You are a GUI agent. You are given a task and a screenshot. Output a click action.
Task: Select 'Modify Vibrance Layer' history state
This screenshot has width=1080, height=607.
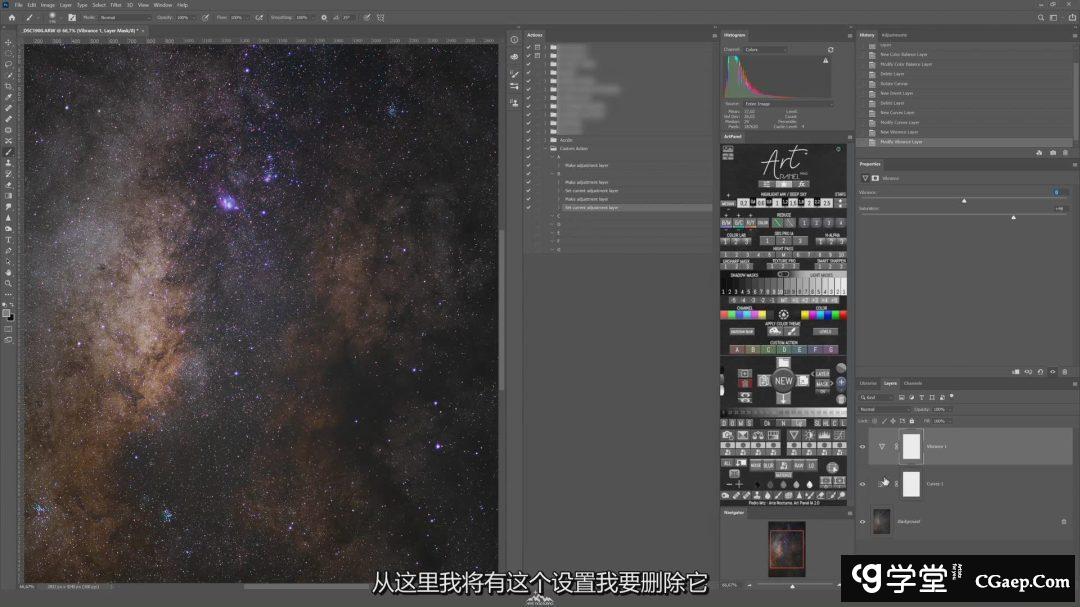(901, 142)
